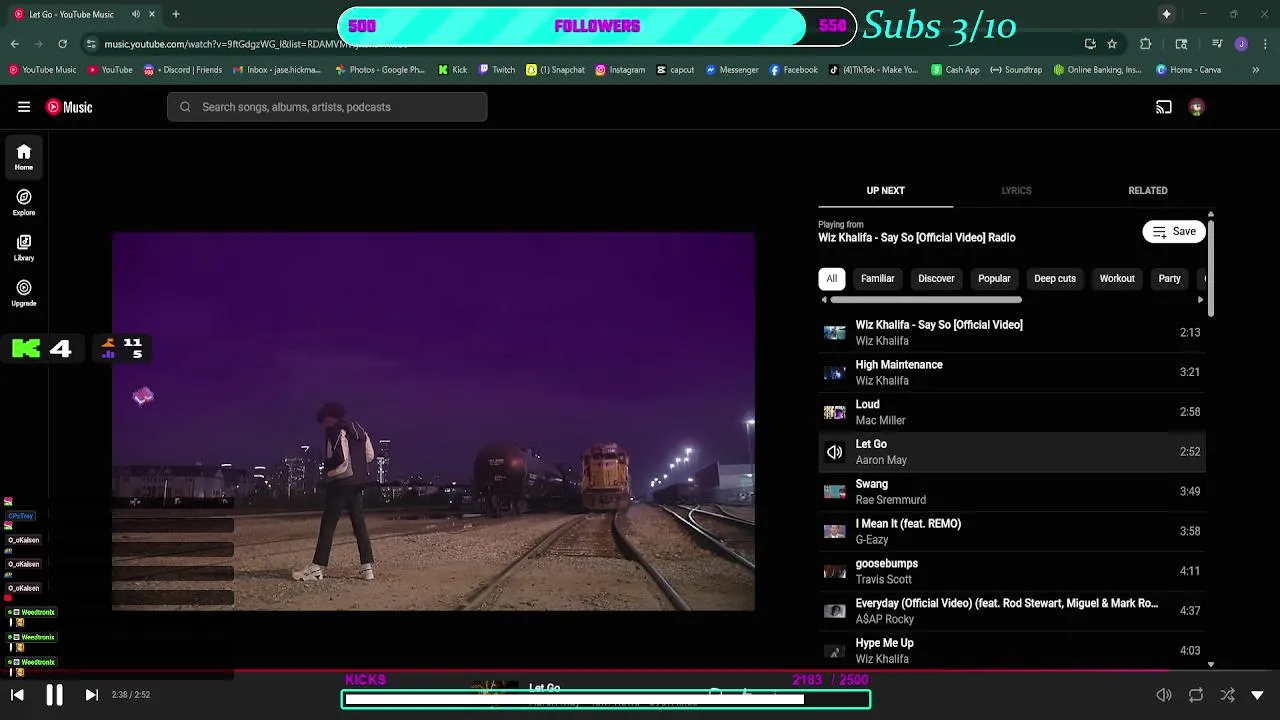
Task: Play High Maintenance from the queue
Action: [1012, 372]
